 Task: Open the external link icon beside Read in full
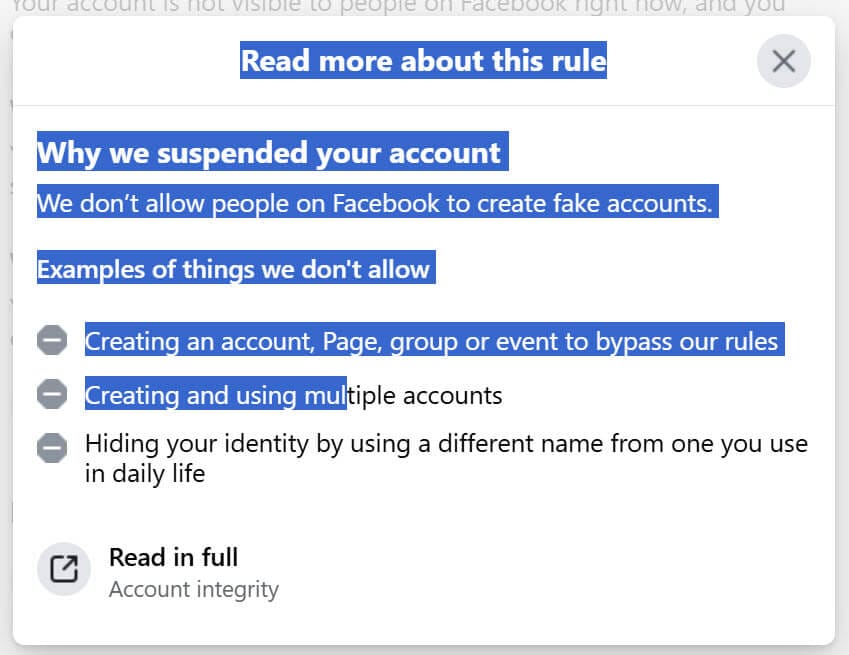64,569
